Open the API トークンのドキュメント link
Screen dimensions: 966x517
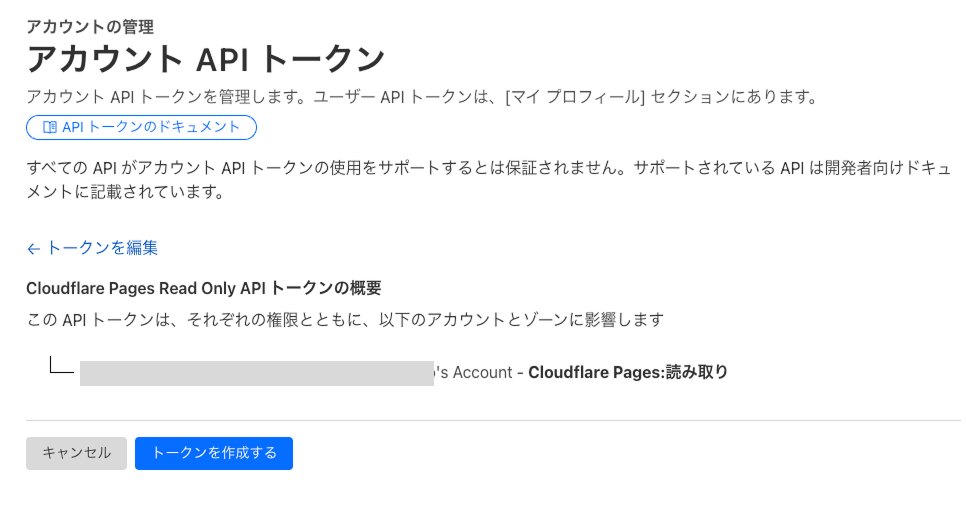pos(151,127)
